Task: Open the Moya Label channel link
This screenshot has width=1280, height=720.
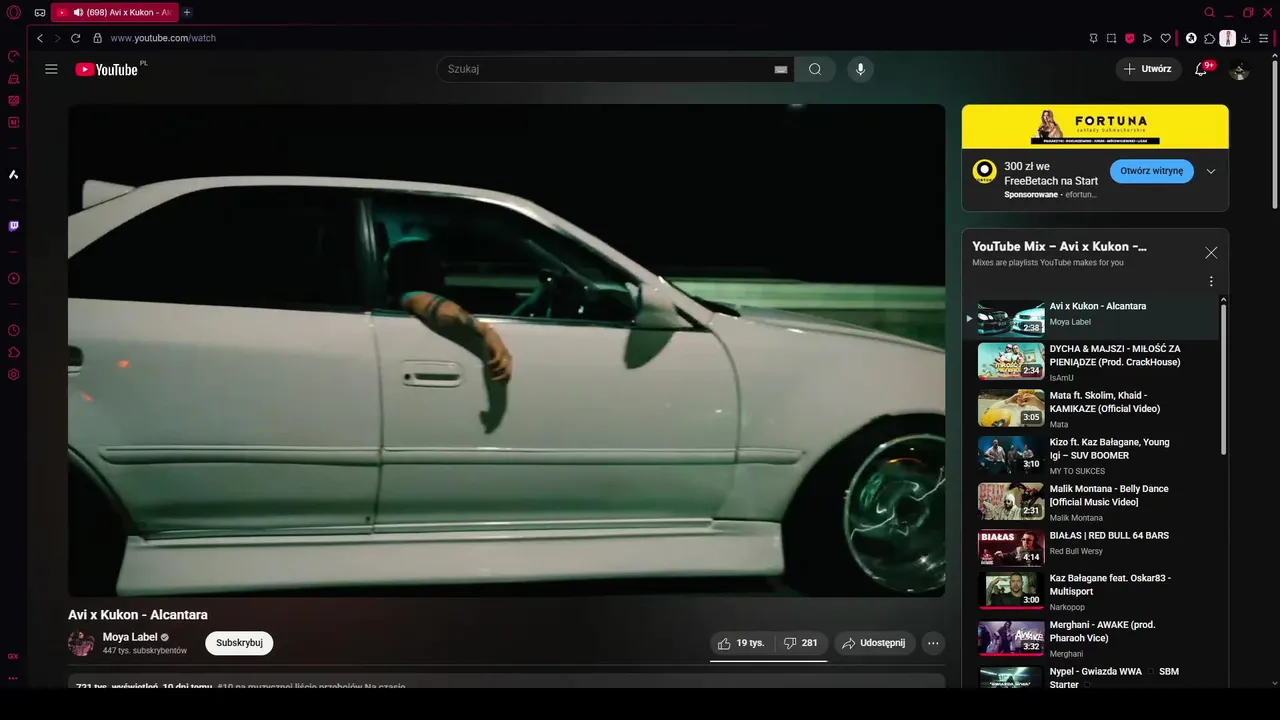Action: pos(130,637)
